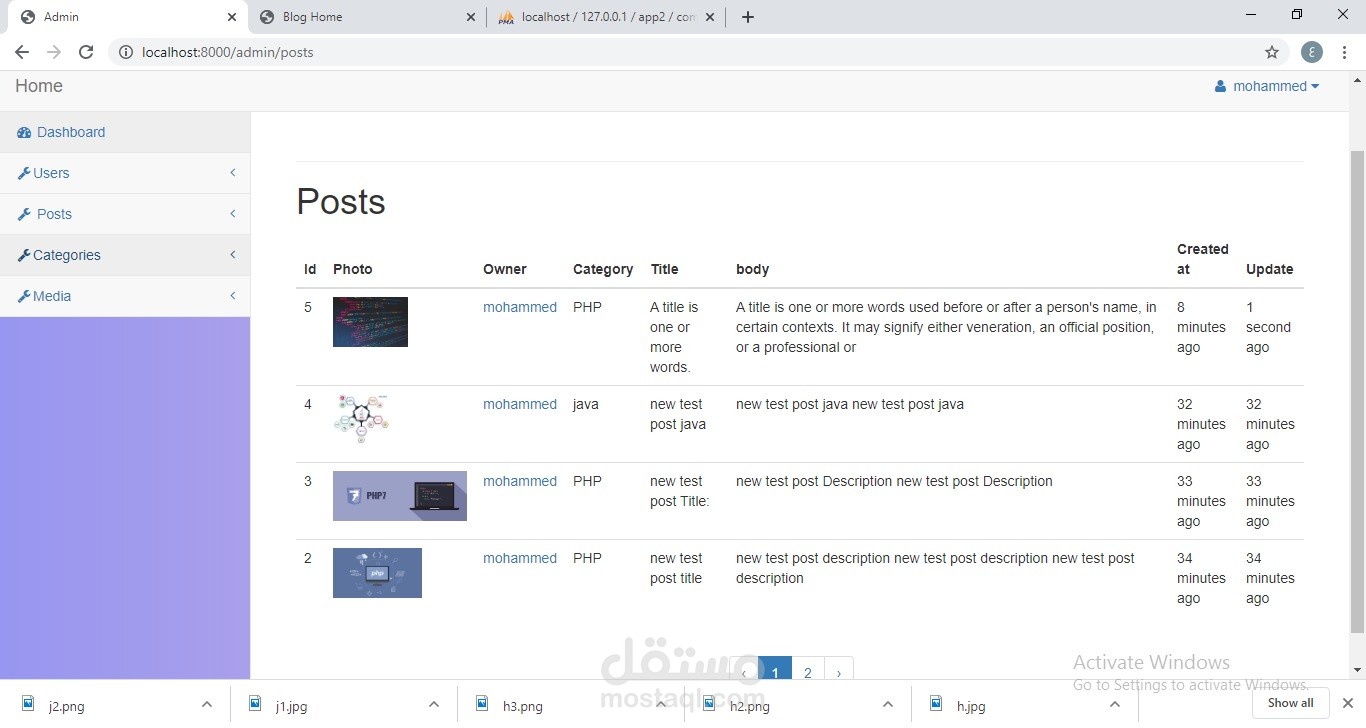
Task: Switch to the Blog Home tab
Action: [367, 17]
